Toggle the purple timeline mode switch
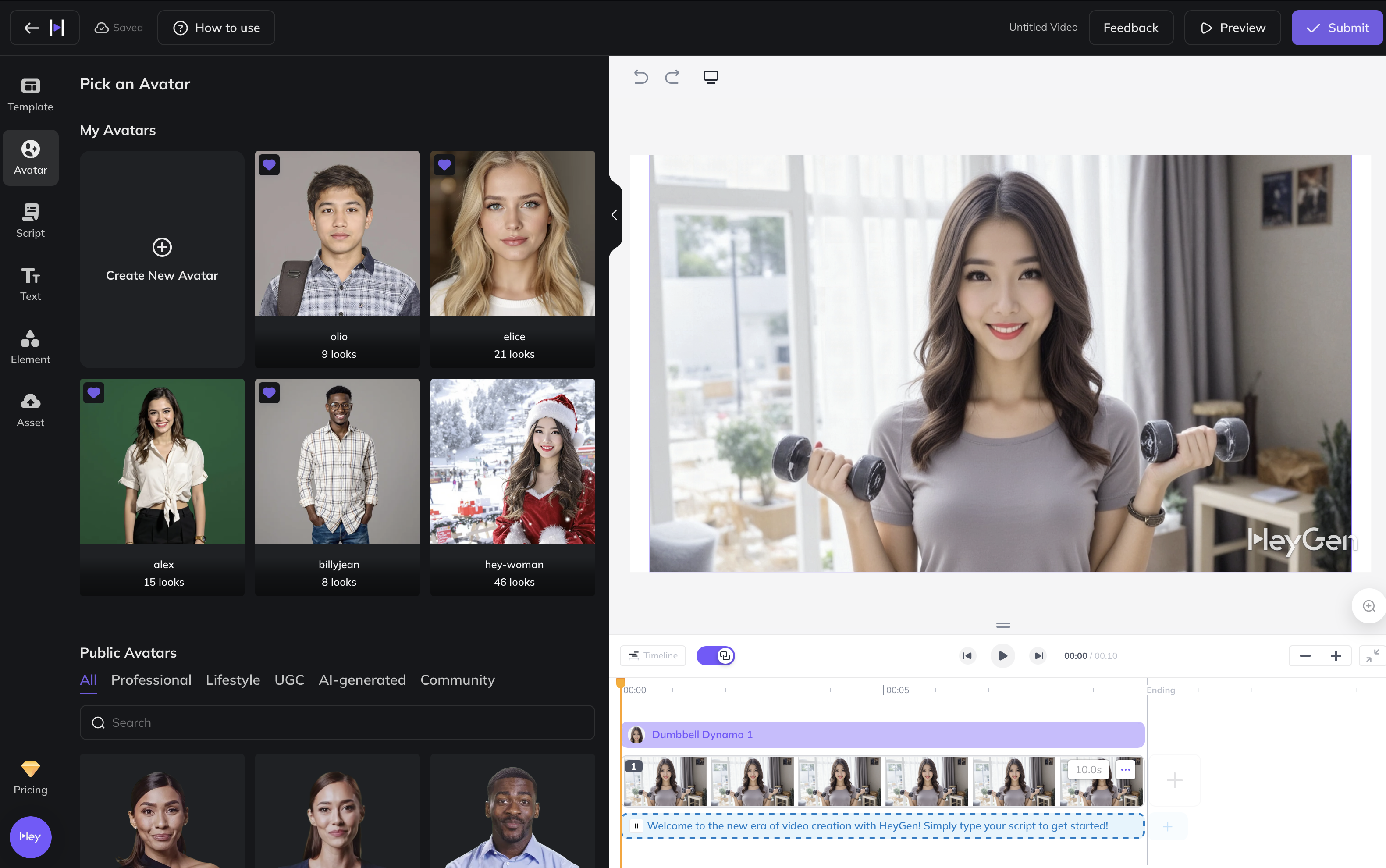 point(715,655)
